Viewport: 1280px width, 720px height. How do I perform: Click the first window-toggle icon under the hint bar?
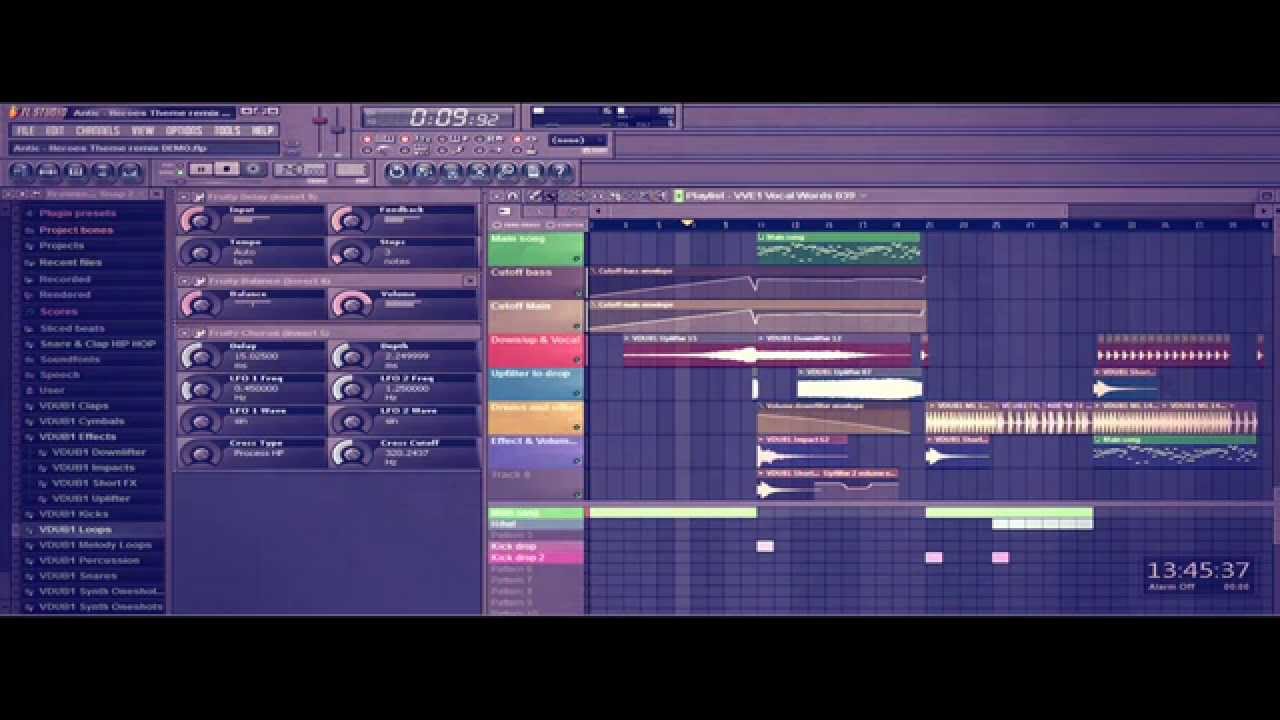click(x=22, y=172)
